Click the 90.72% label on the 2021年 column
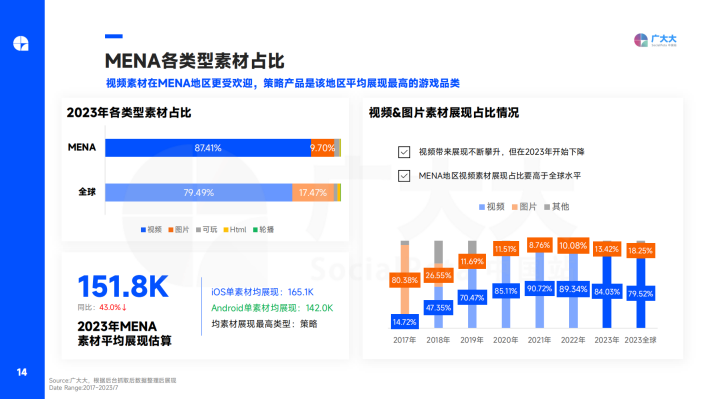Screen dimensions: 710x399 point(539,288)
